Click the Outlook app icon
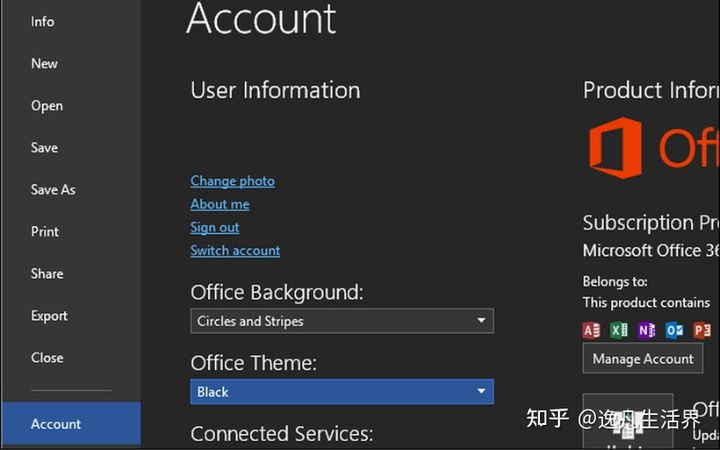The width and height of the screenshot is (720, 450). point(674,330)
